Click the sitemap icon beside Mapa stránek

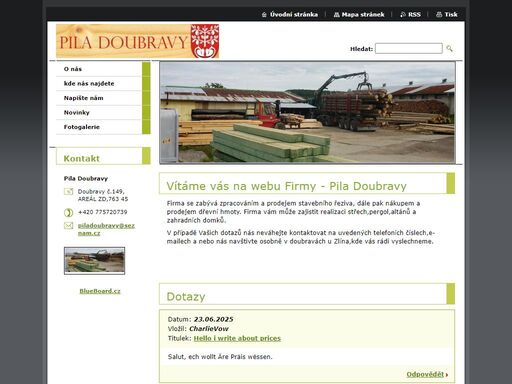click(337, 15)
